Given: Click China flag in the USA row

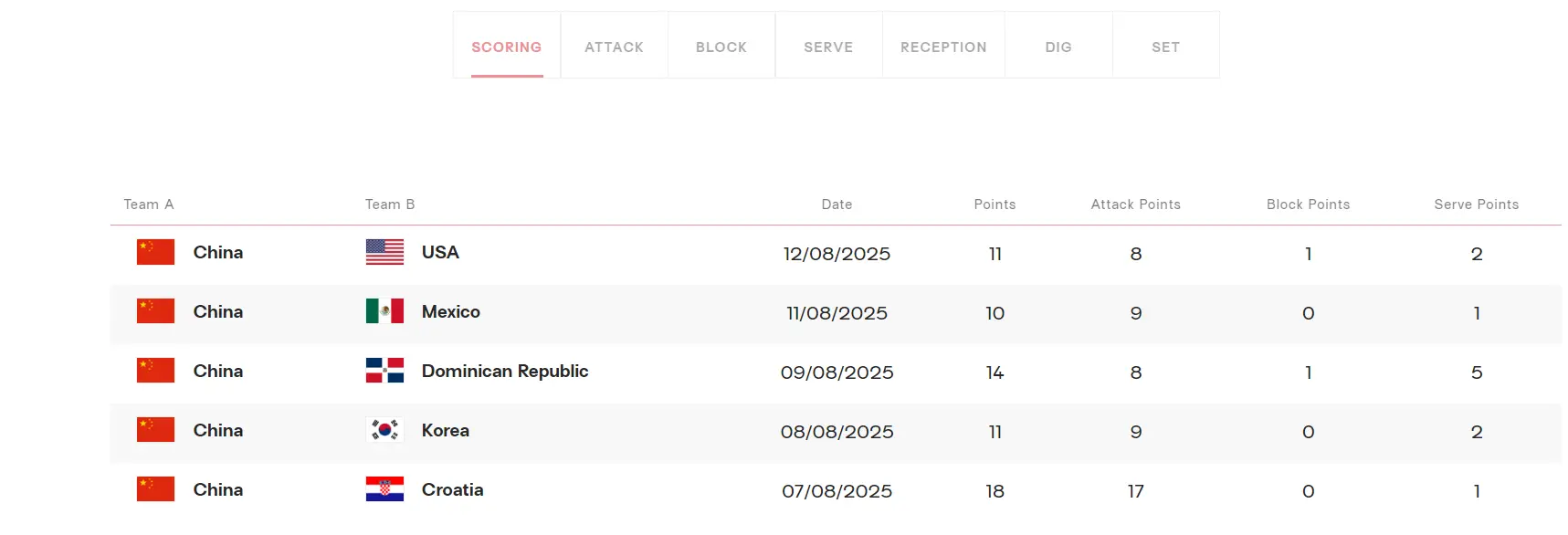Looking at the screenshot, I should (155, 252).
